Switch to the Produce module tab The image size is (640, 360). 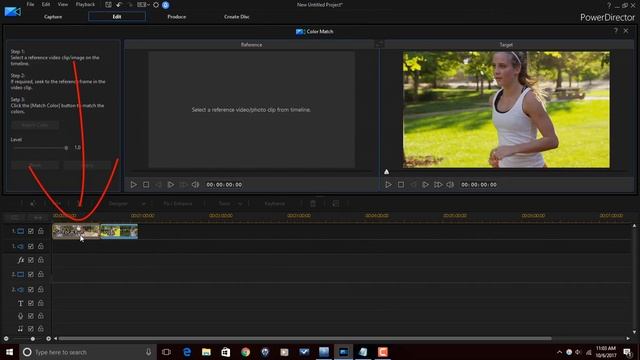[x=177, y=17]
